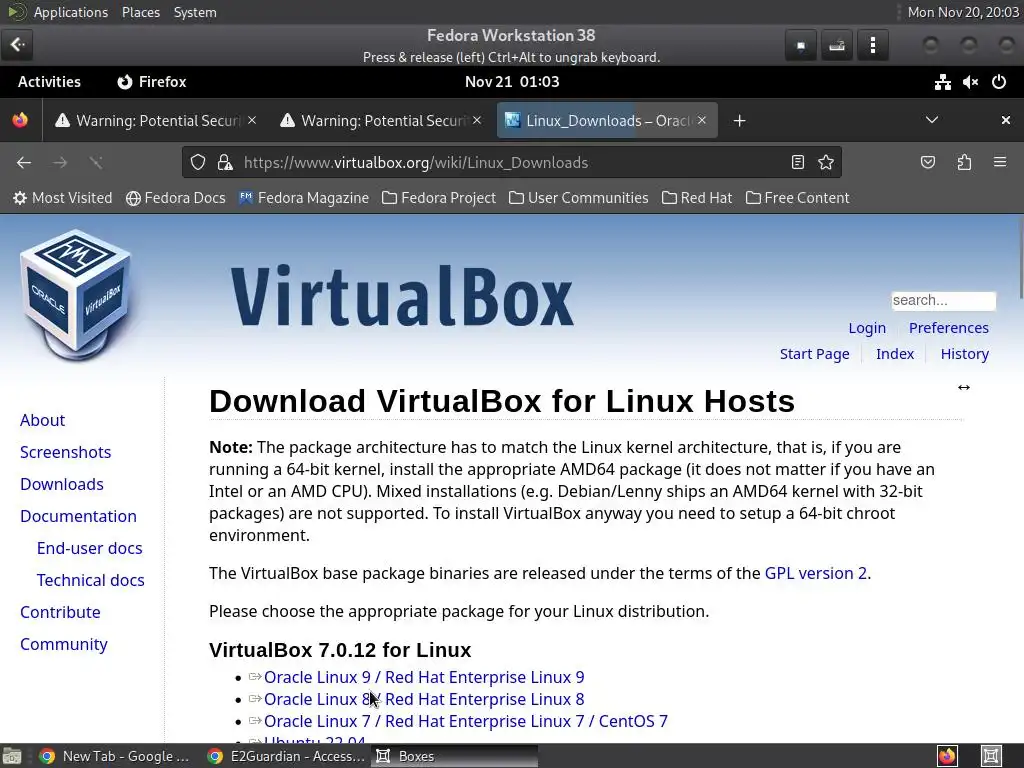Open Most Visited bookmarks

62,198
